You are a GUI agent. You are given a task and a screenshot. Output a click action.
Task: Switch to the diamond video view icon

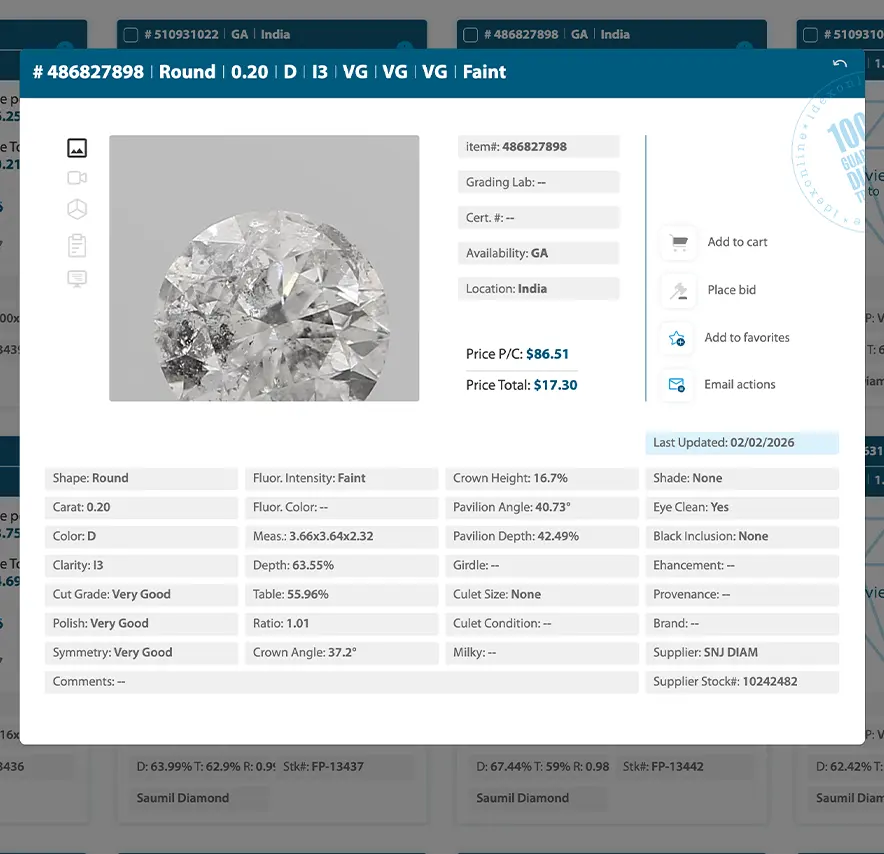tap(78, 177)
